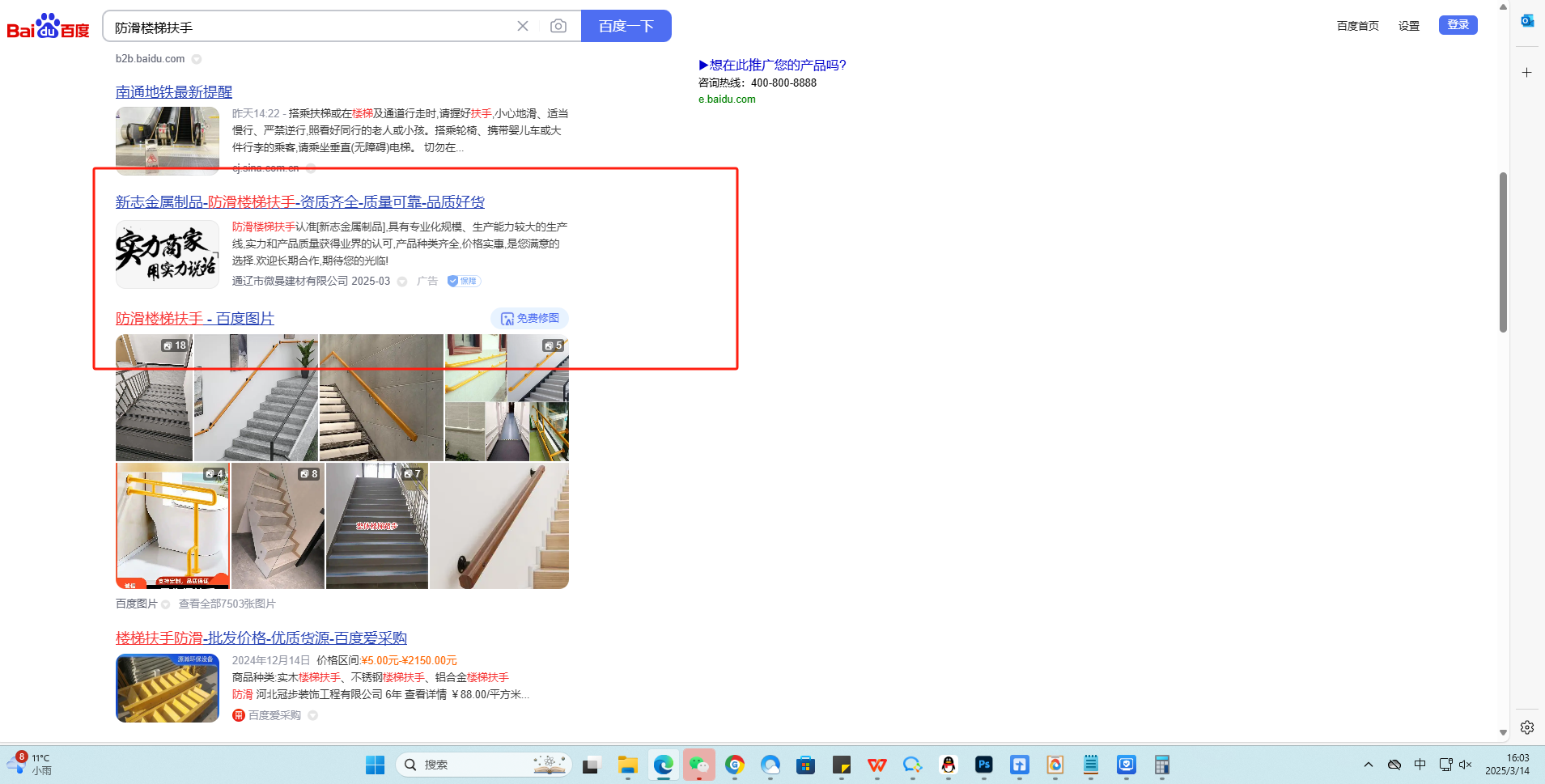This screenshot has width=1545, height=784.
Task: Open the weather widget showing 11°C
Action: [x=30, y=765]
